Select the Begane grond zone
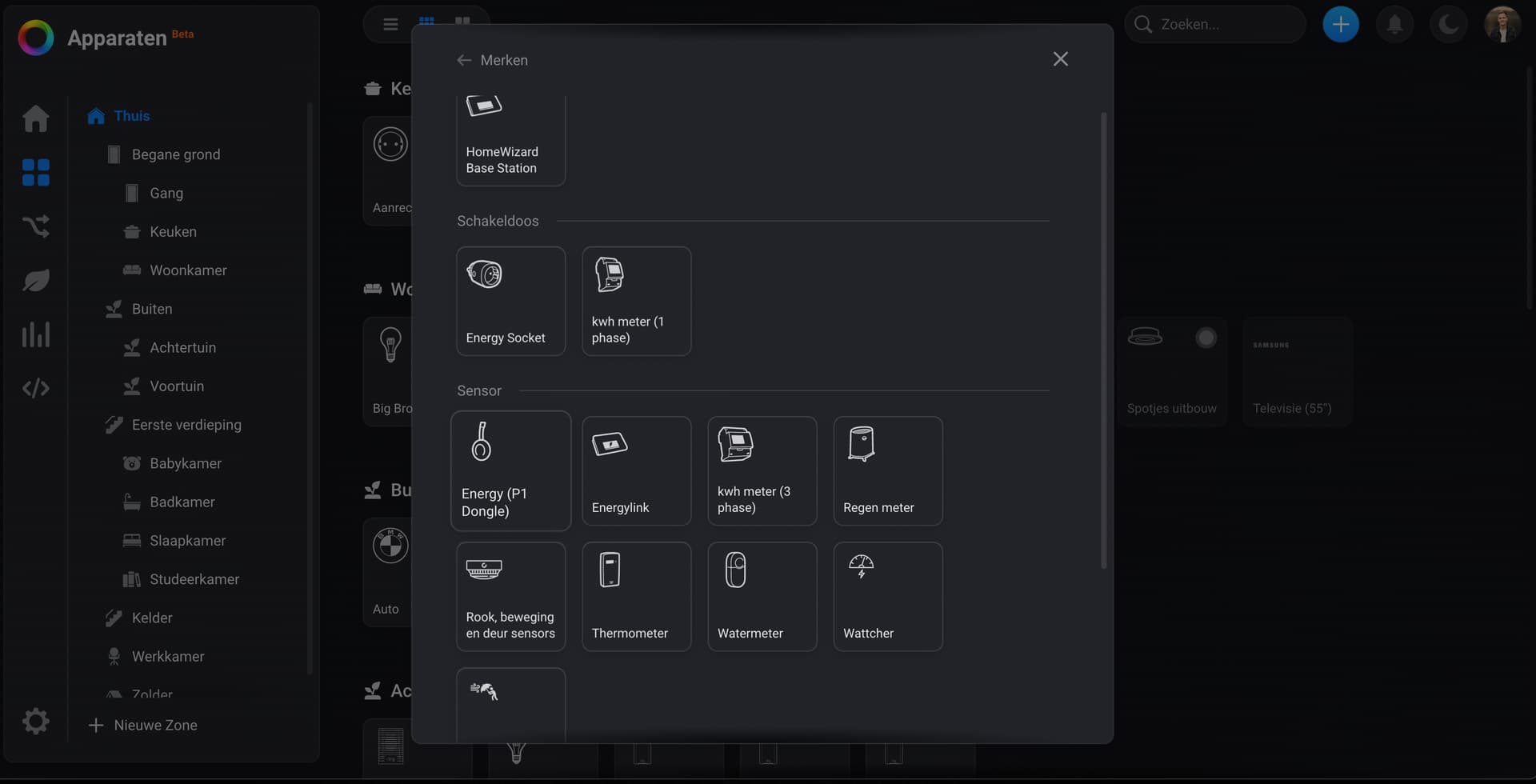The image size is (1536, 784). pyautogui.click(x=164, y=154)
